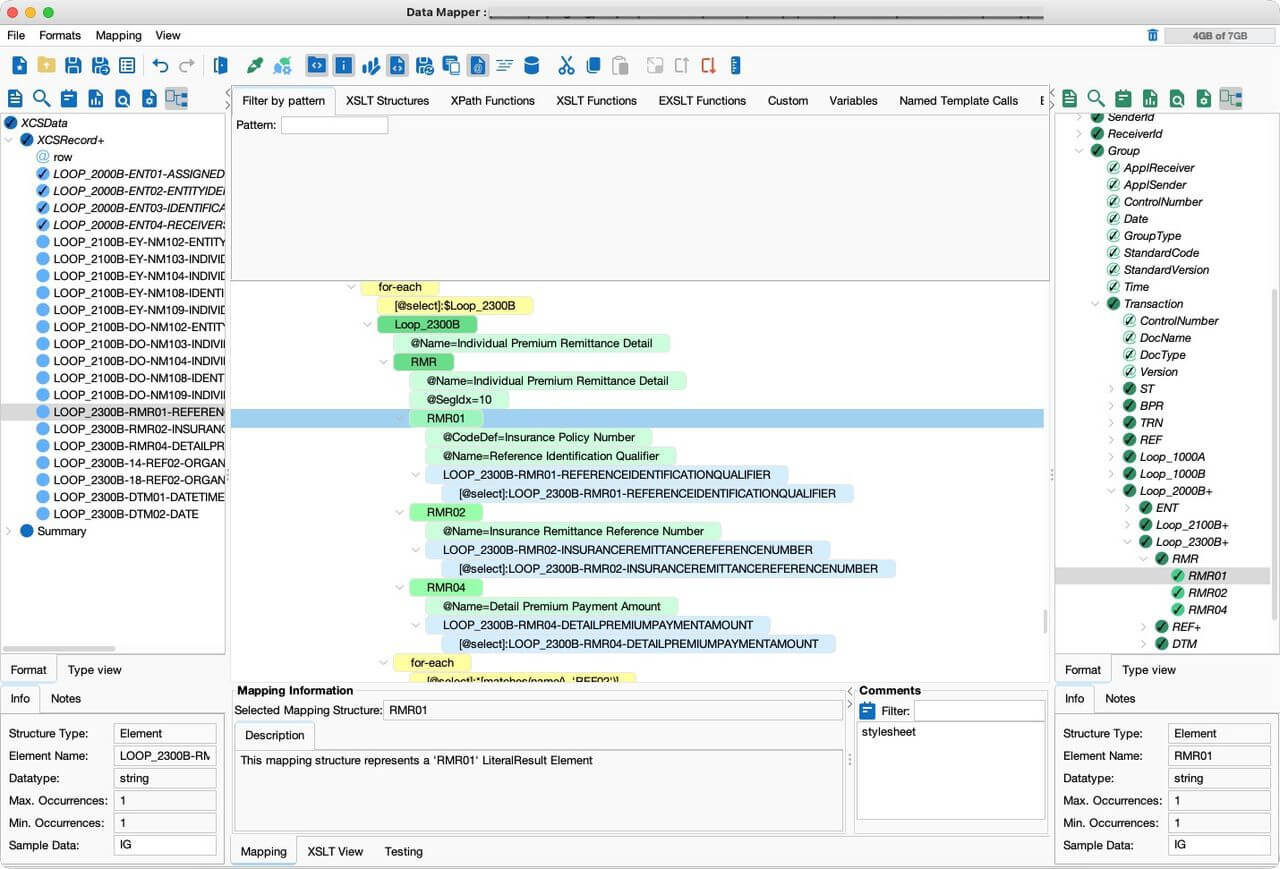Screen dimensions: 1280x869
Task: Click the Comments Filter input field
Action: (x=978, y=711)
